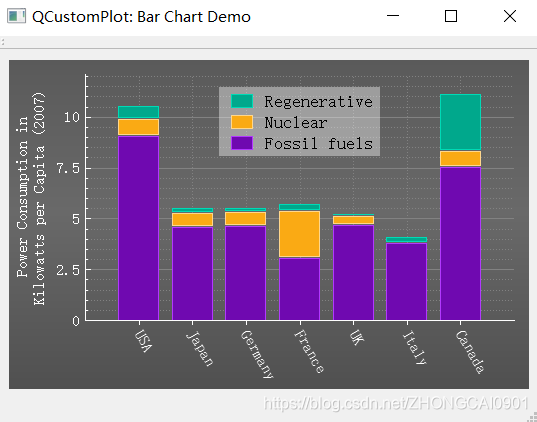Select Canada nuclear orange bar segment
The height and width of the screenshot is (422, 537).
coord(460,159)
